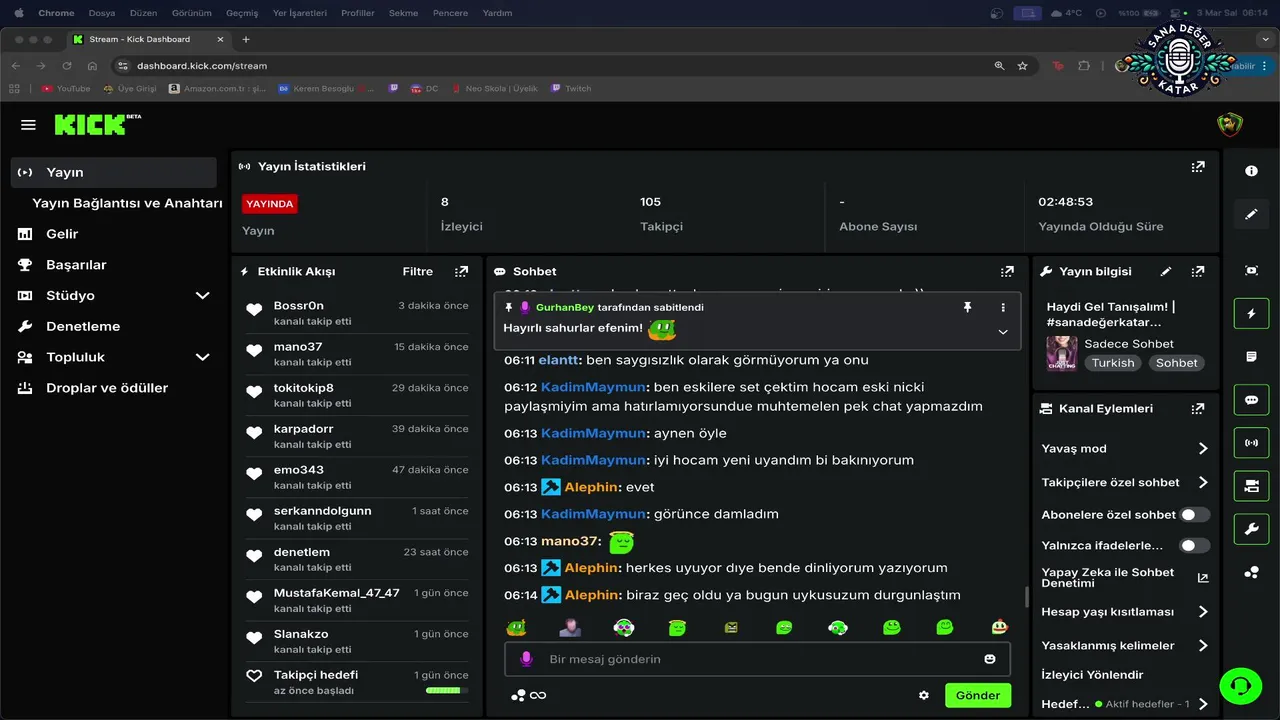Image resolution: width=1280 pixels, height=720 pixels.
Task: Toggle Abonelere özel sohbet switch
Action: (1194, 514)
